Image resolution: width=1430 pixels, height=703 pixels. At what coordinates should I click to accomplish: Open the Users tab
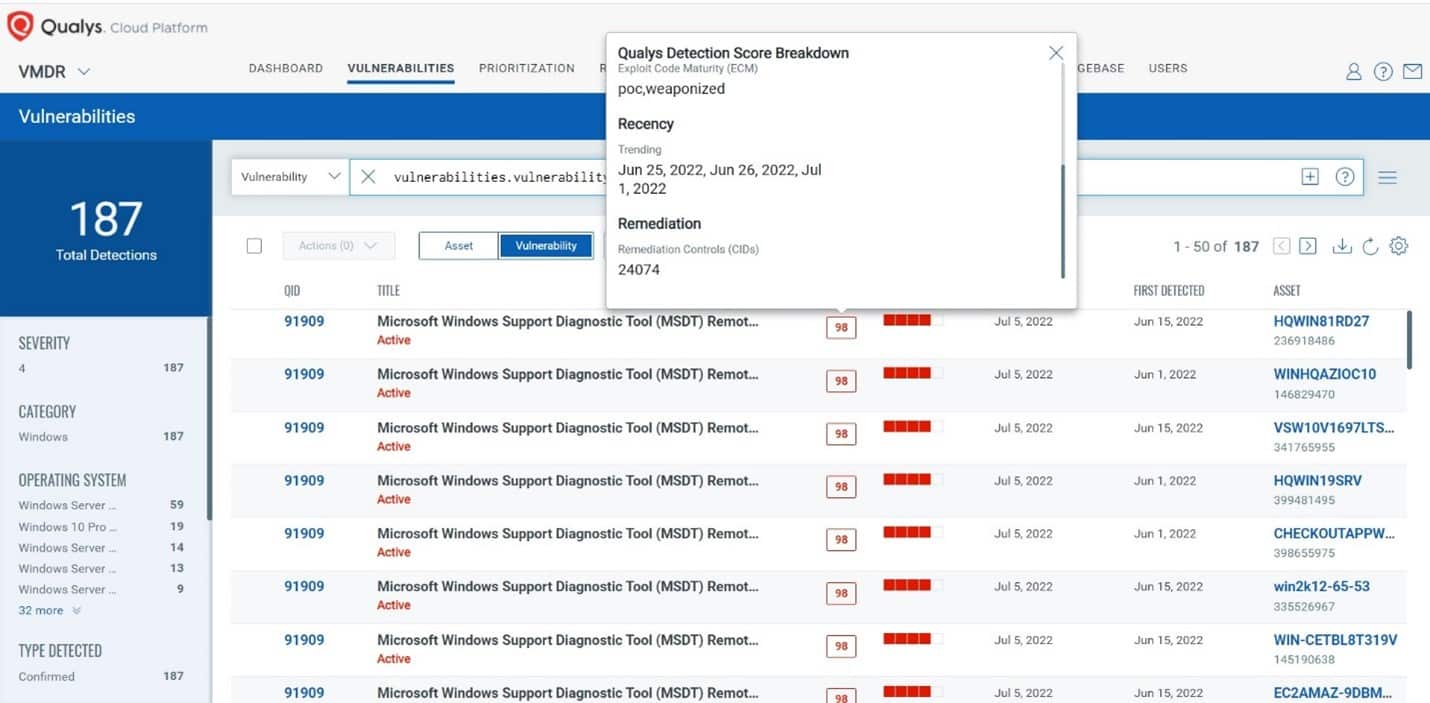[x=1168, y=68]
